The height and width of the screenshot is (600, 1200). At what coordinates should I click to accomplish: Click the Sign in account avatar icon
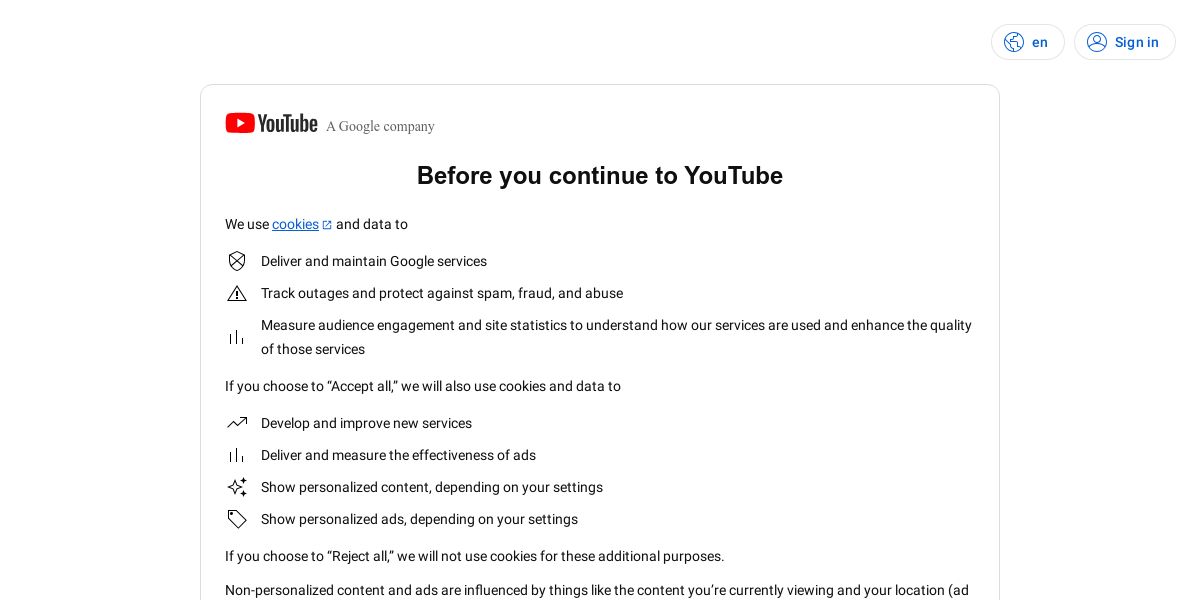point(1097,42)
